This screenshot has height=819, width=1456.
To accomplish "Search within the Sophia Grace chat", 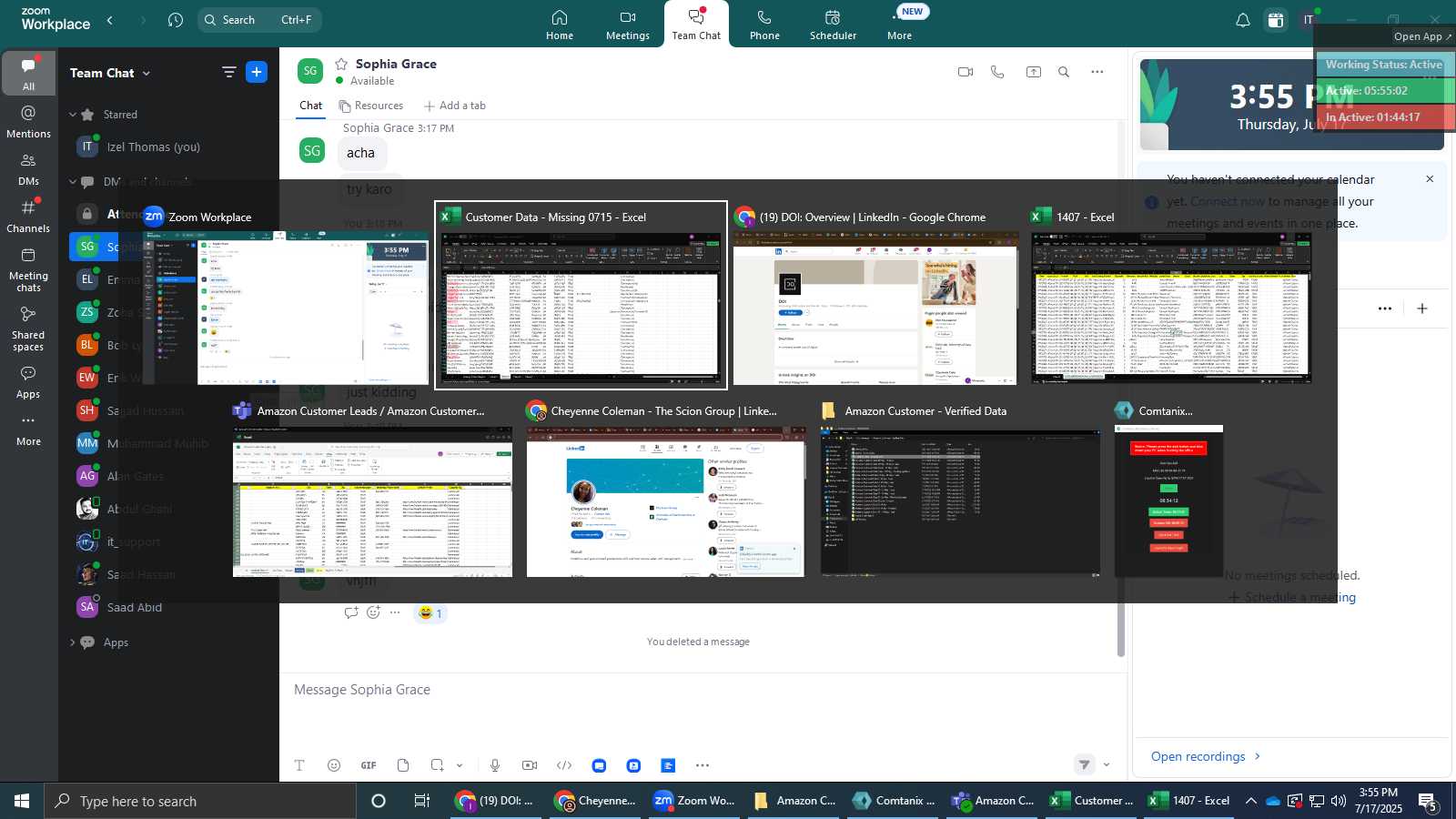I will pos(1064,72).
